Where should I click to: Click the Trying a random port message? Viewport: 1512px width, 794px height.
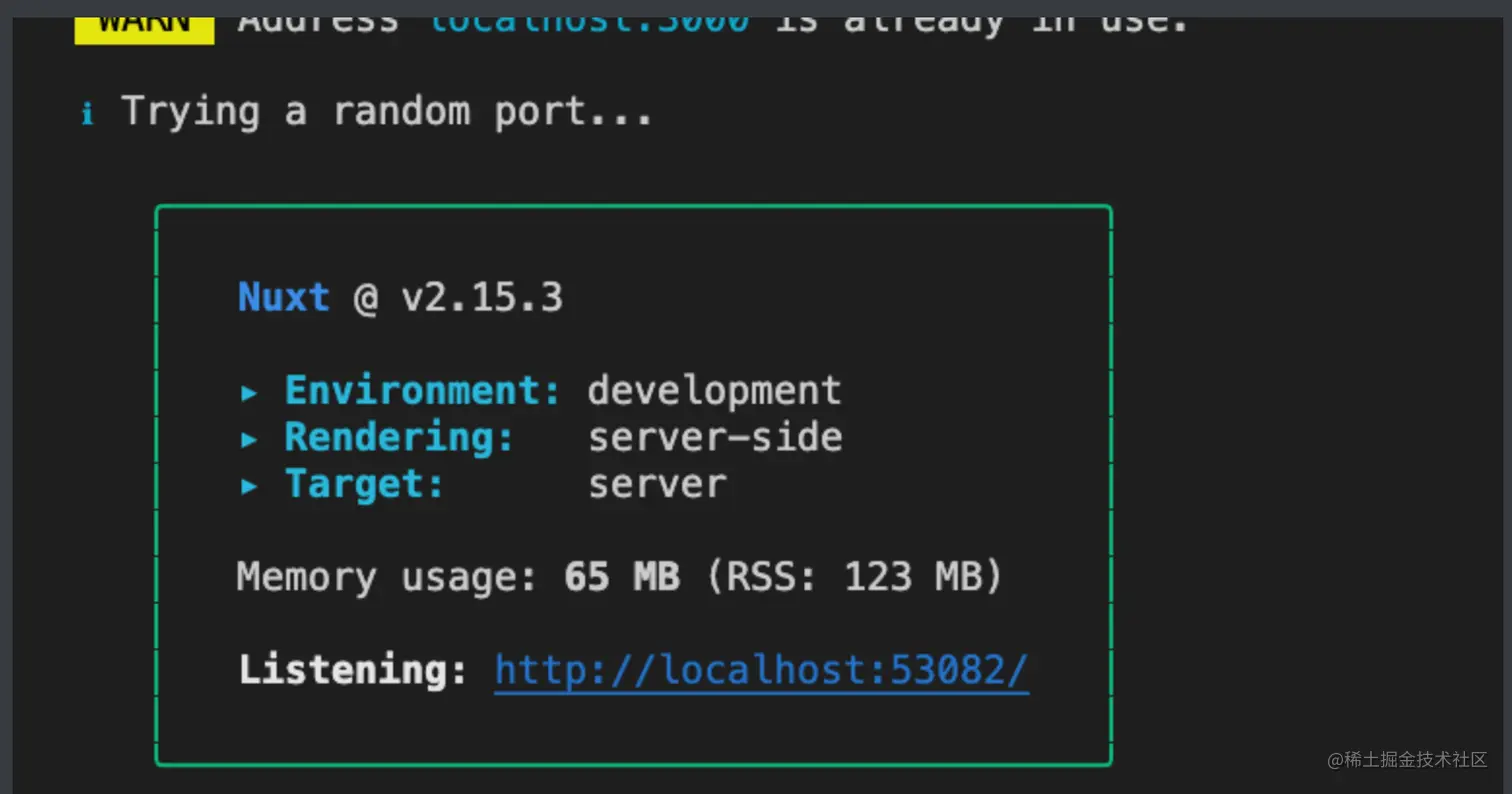click(x=387, y=112)
